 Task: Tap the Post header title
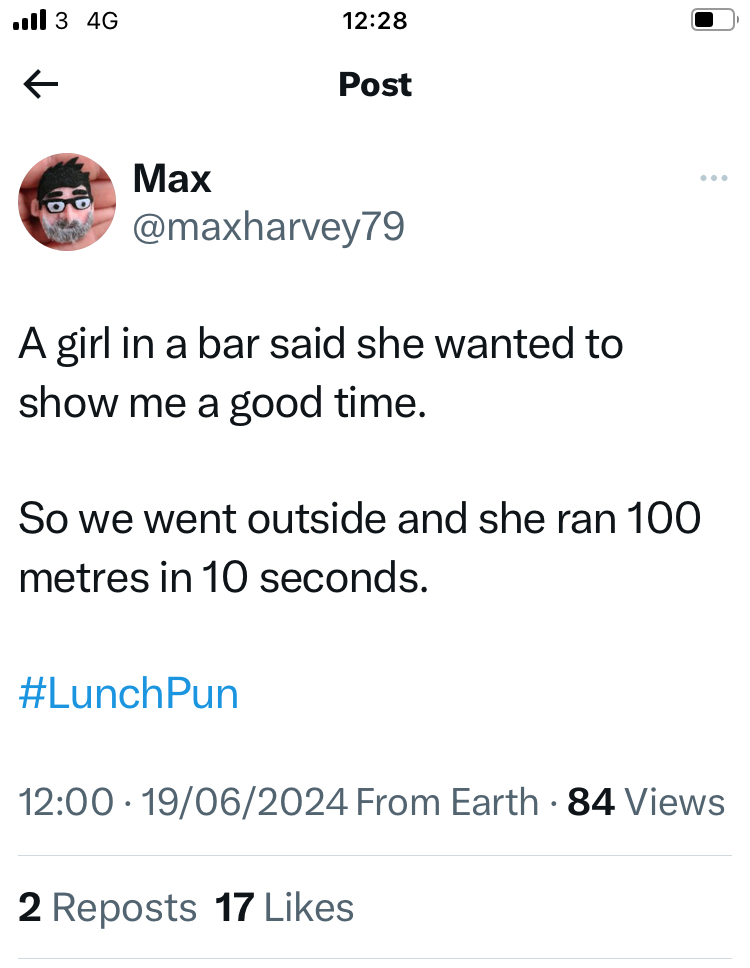pos(375,85)
